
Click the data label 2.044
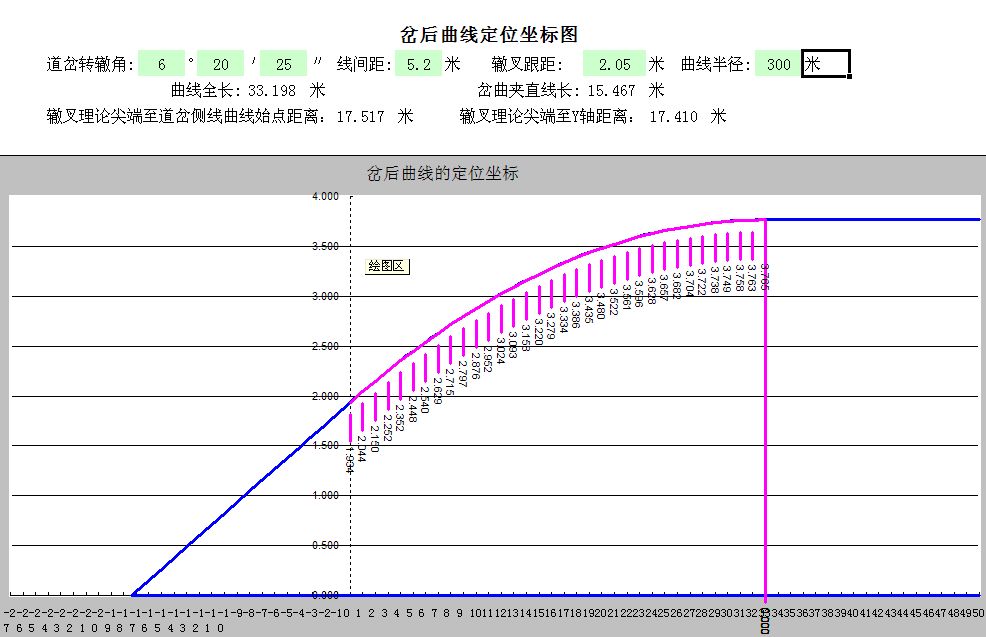362,449
